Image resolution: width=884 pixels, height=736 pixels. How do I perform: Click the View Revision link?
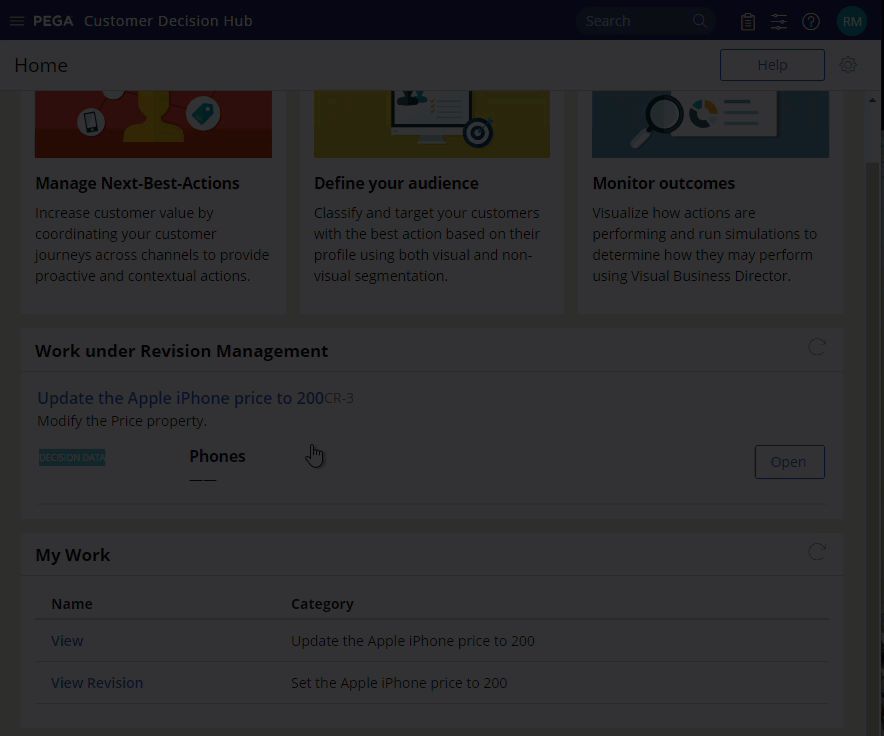coord(97,683)
